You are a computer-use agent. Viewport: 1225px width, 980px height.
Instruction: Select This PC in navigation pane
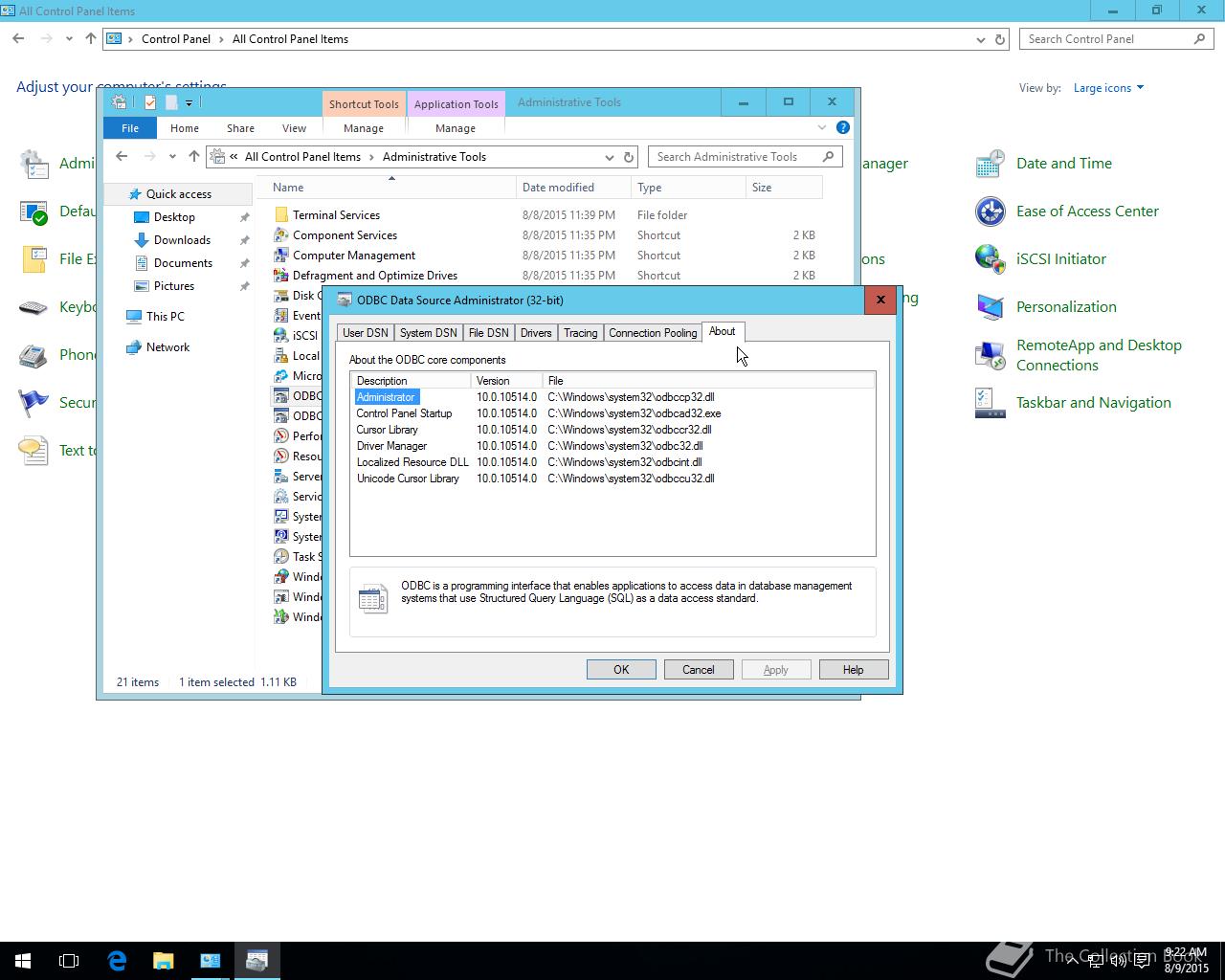(x=165, y=317)
